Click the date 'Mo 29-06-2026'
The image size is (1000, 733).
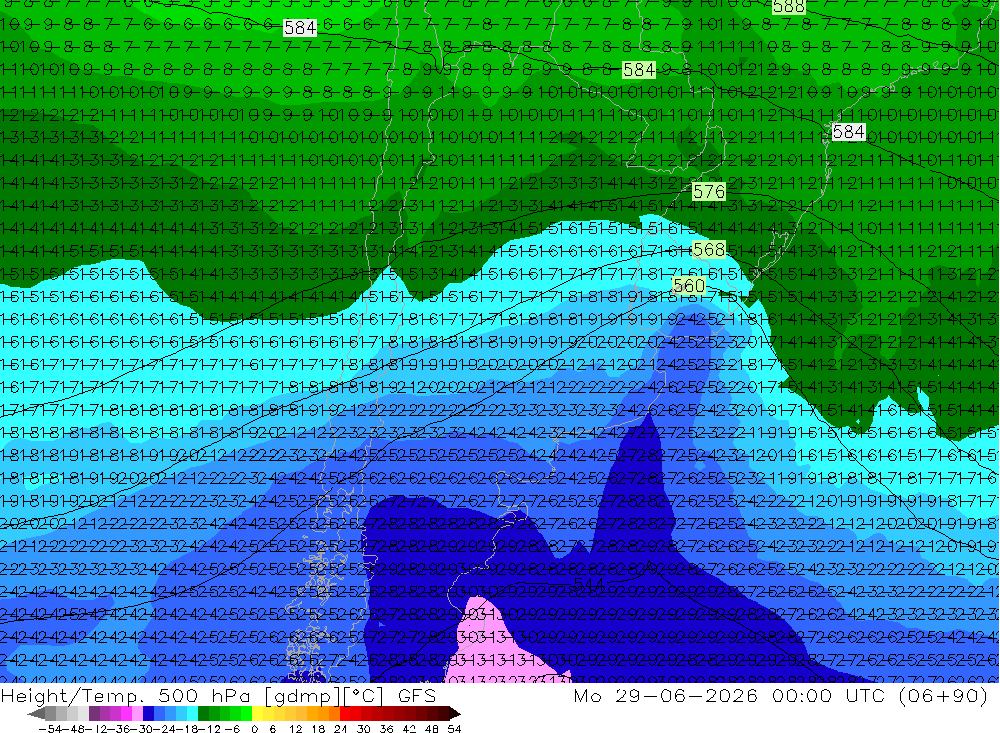pyautogui.click(x=665, y=695)
